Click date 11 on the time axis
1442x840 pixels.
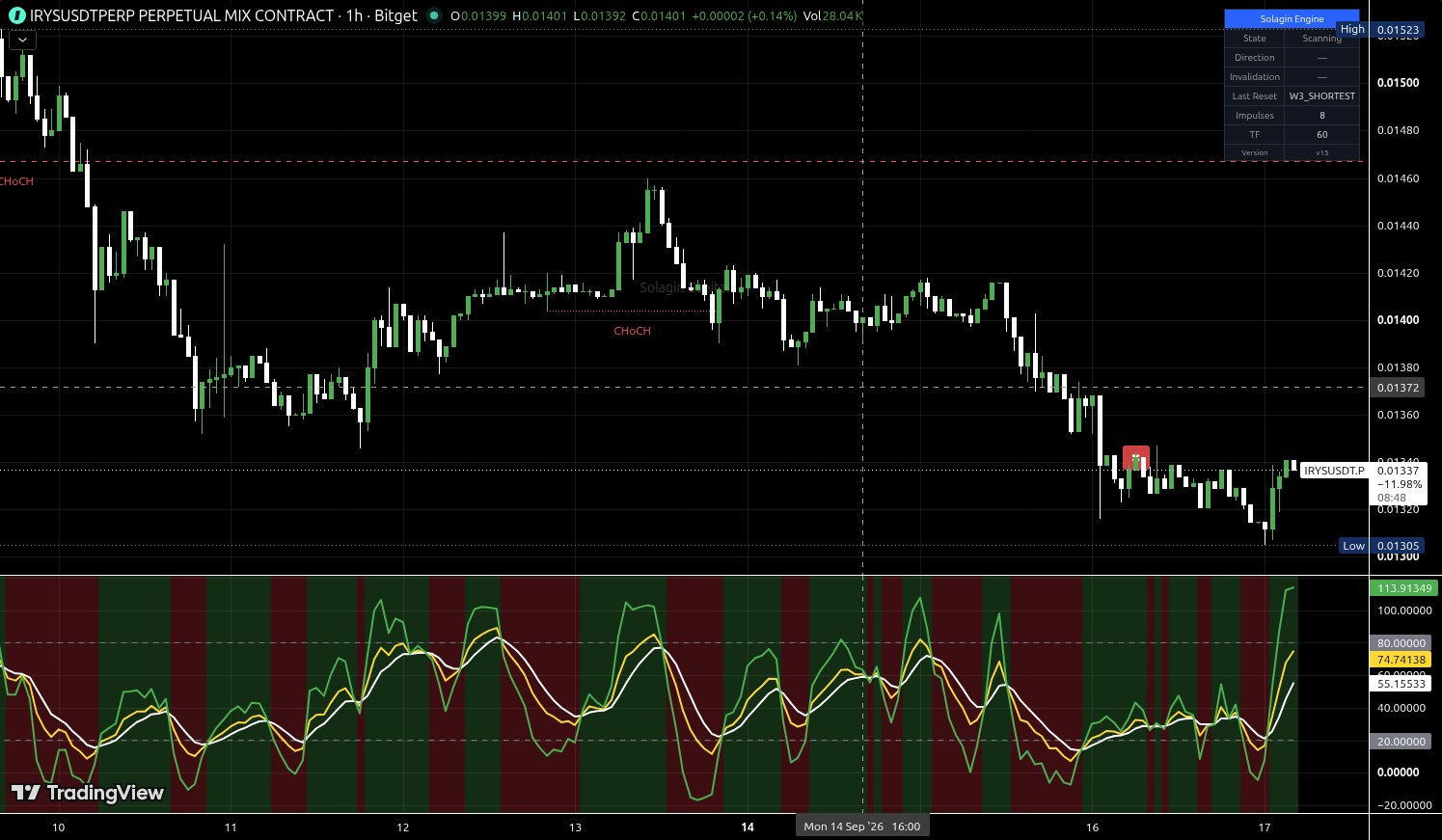[x=231, y=827]
